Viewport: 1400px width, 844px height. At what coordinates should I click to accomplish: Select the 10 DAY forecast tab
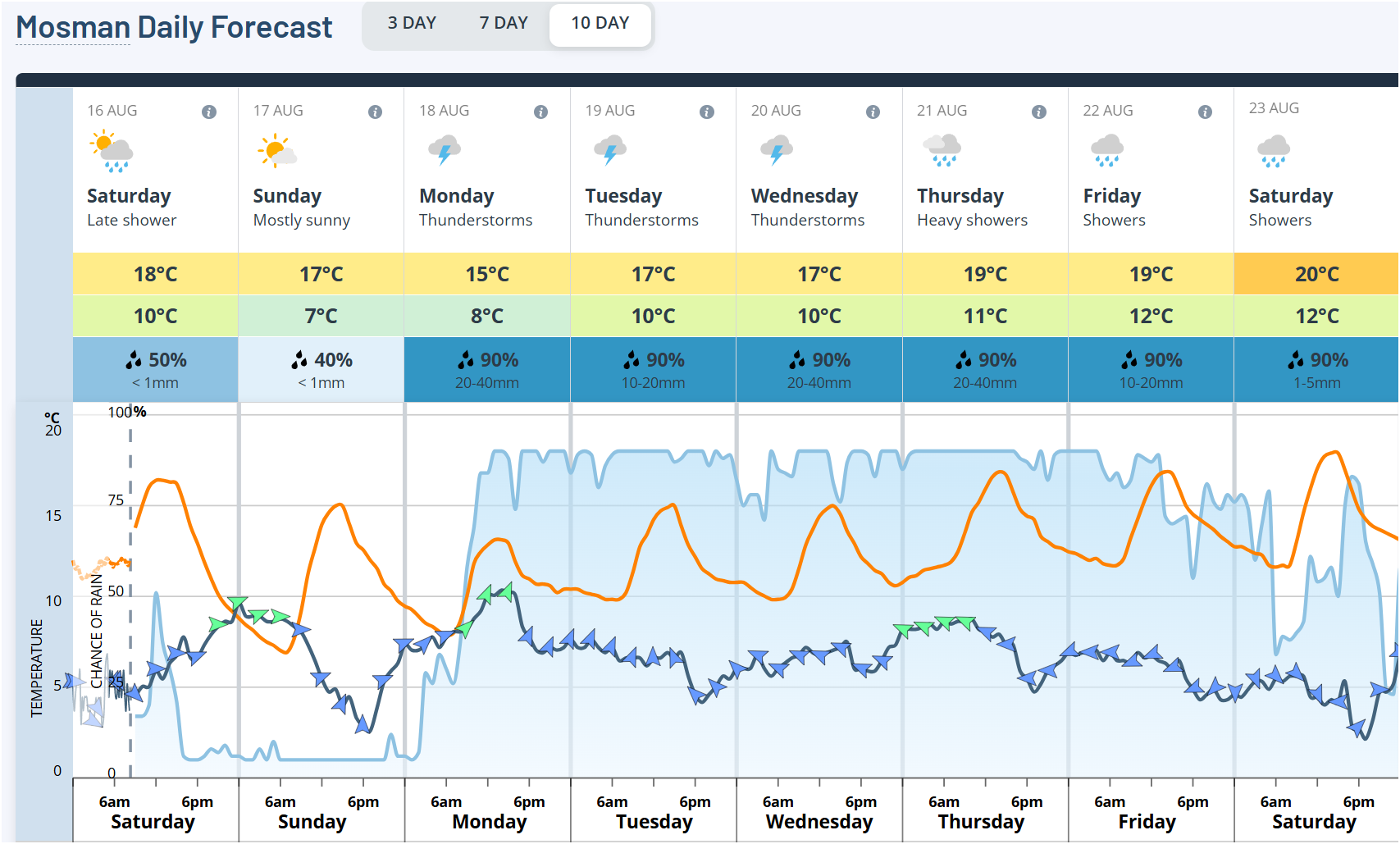pos(600,23)
